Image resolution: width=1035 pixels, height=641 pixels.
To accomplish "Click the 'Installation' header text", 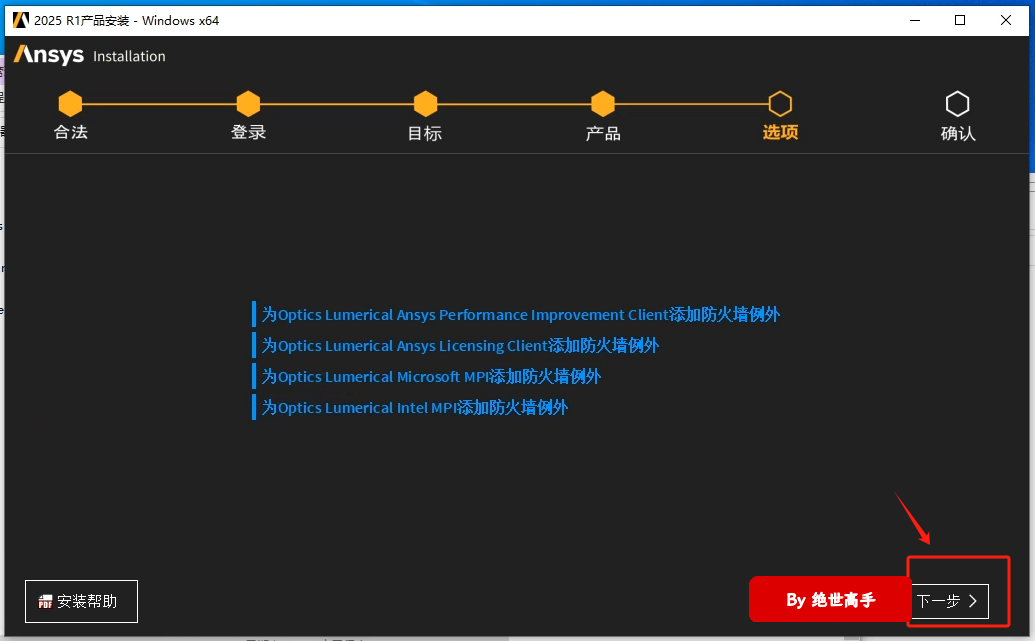I will 129,57.
